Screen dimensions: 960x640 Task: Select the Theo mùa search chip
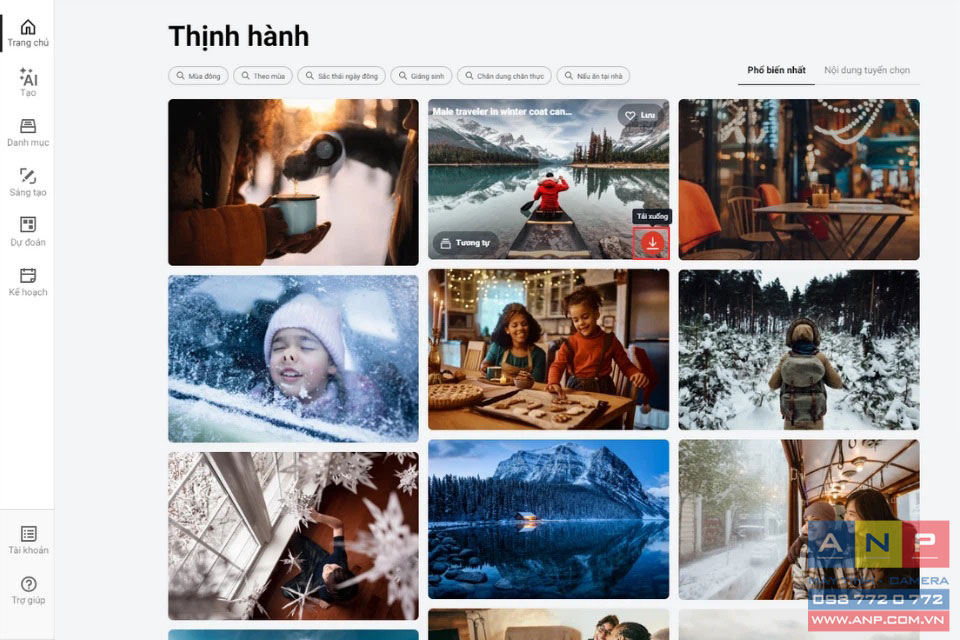coord(263,76)
